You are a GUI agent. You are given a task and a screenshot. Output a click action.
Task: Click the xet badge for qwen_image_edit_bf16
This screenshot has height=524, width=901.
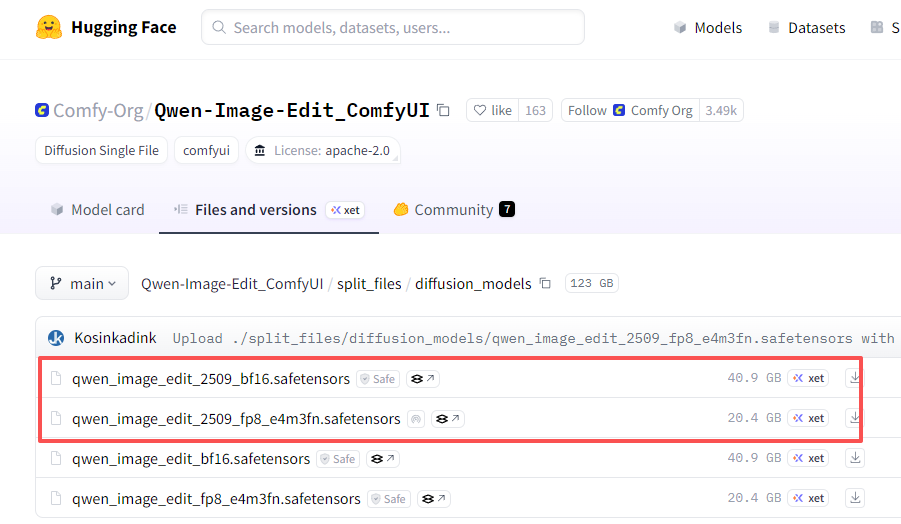tap(808, 458)
